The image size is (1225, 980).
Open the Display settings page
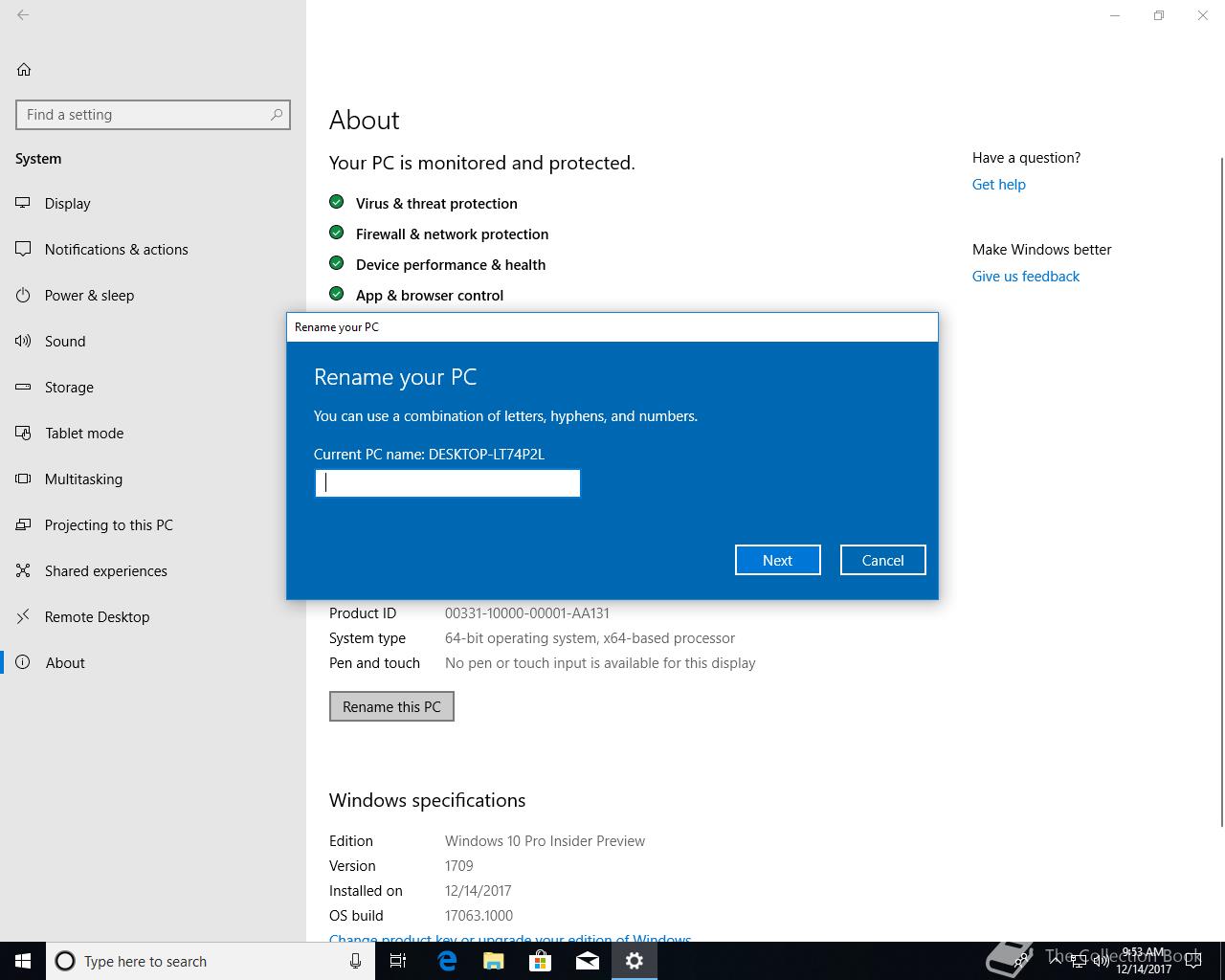click(x=153, y=203)
